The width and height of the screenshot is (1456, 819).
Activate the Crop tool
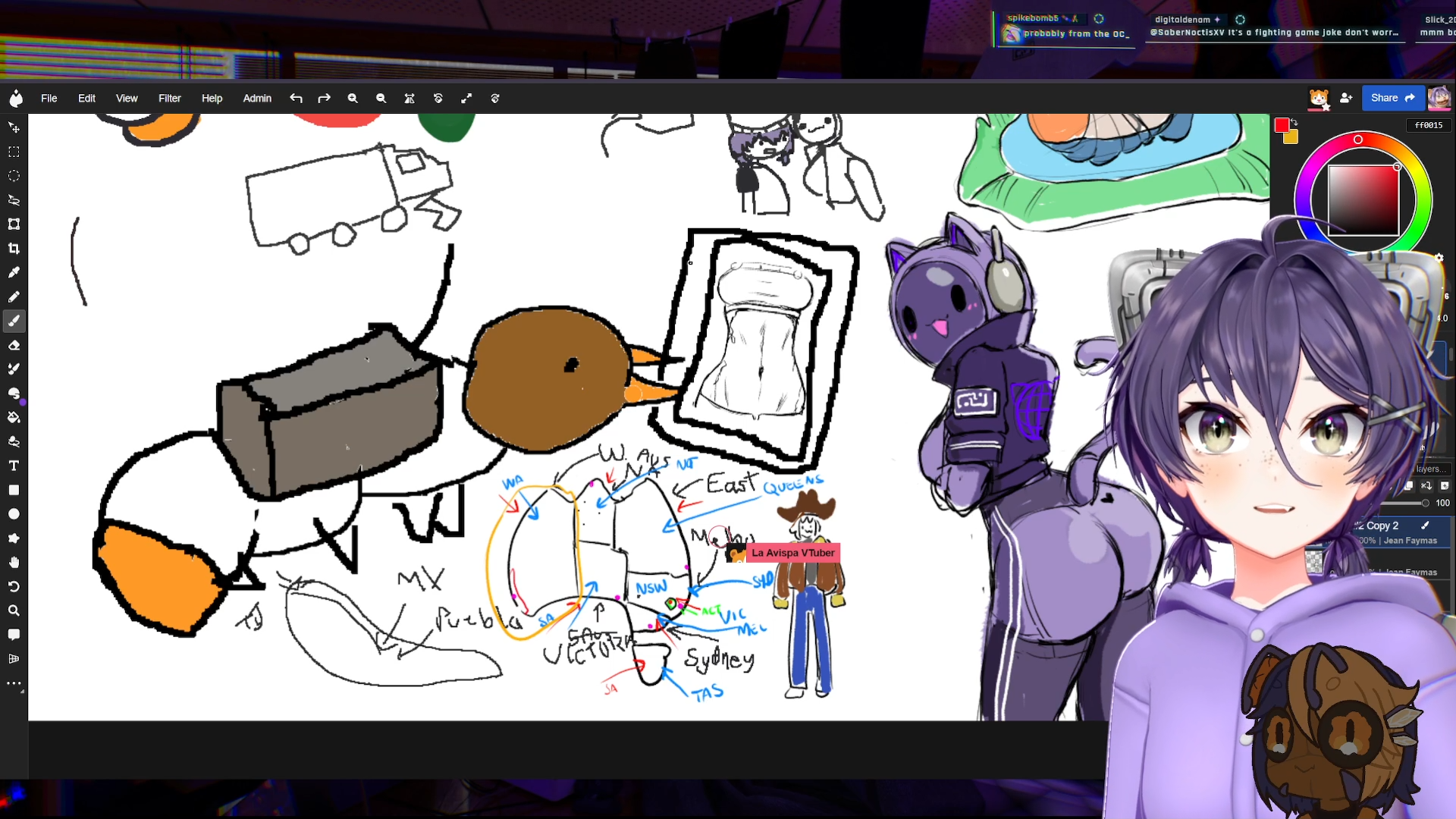tap(14, 248)
